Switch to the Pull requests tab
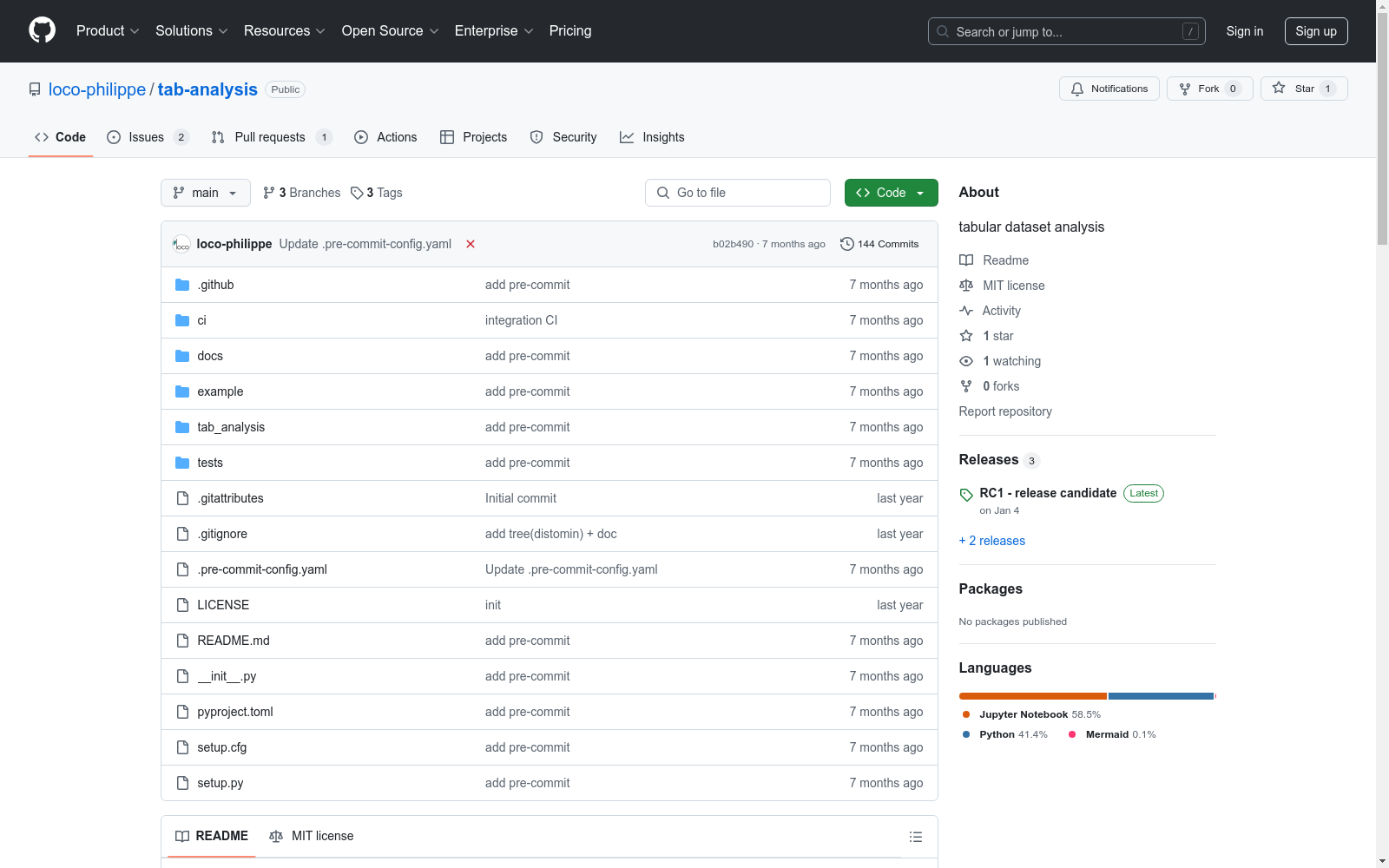Screen dimensions: 1389x868 click(x=272, y=137)
